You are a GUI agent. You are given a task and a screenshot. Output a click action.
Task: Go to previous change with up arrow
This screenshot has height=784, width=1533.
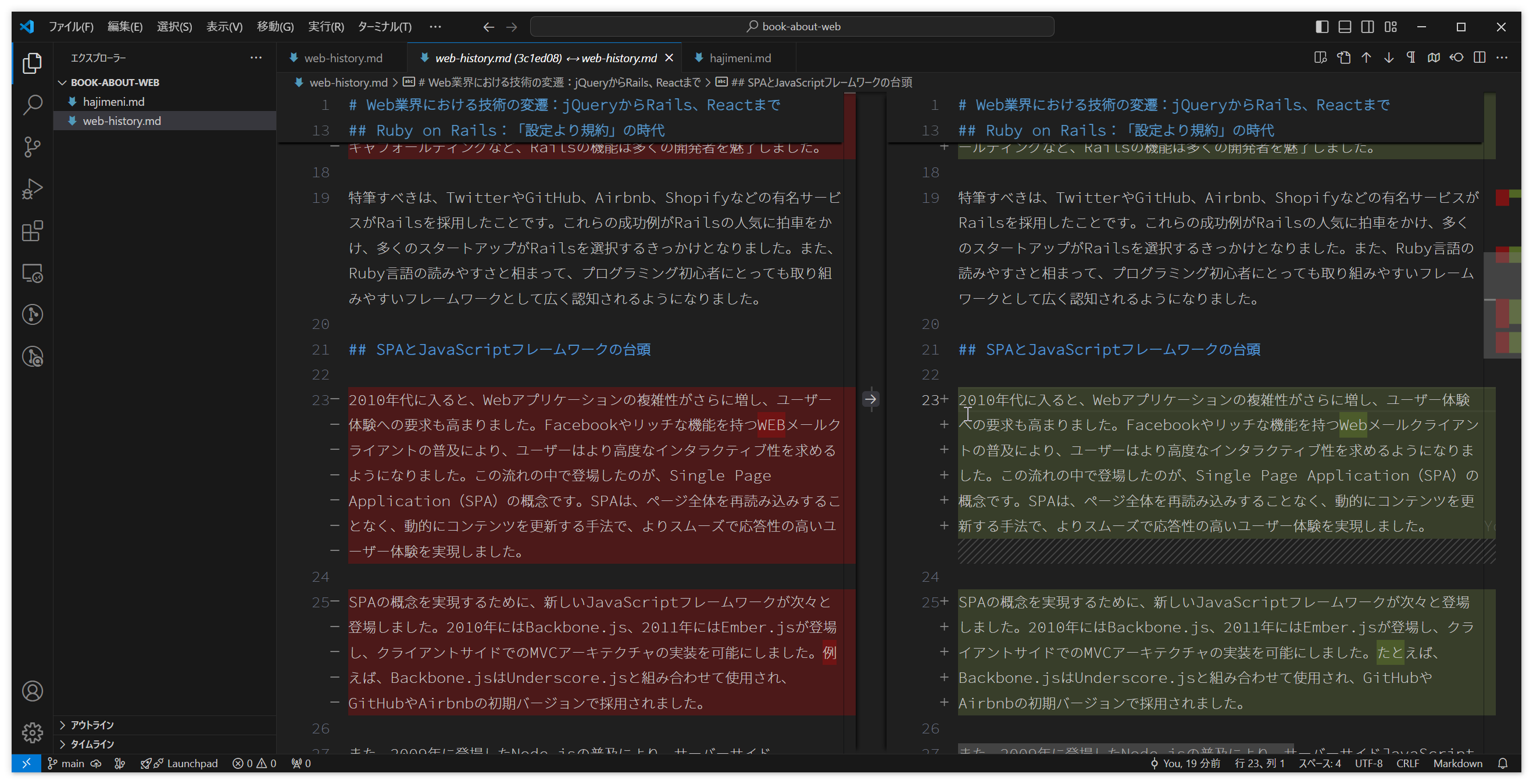1366,58
